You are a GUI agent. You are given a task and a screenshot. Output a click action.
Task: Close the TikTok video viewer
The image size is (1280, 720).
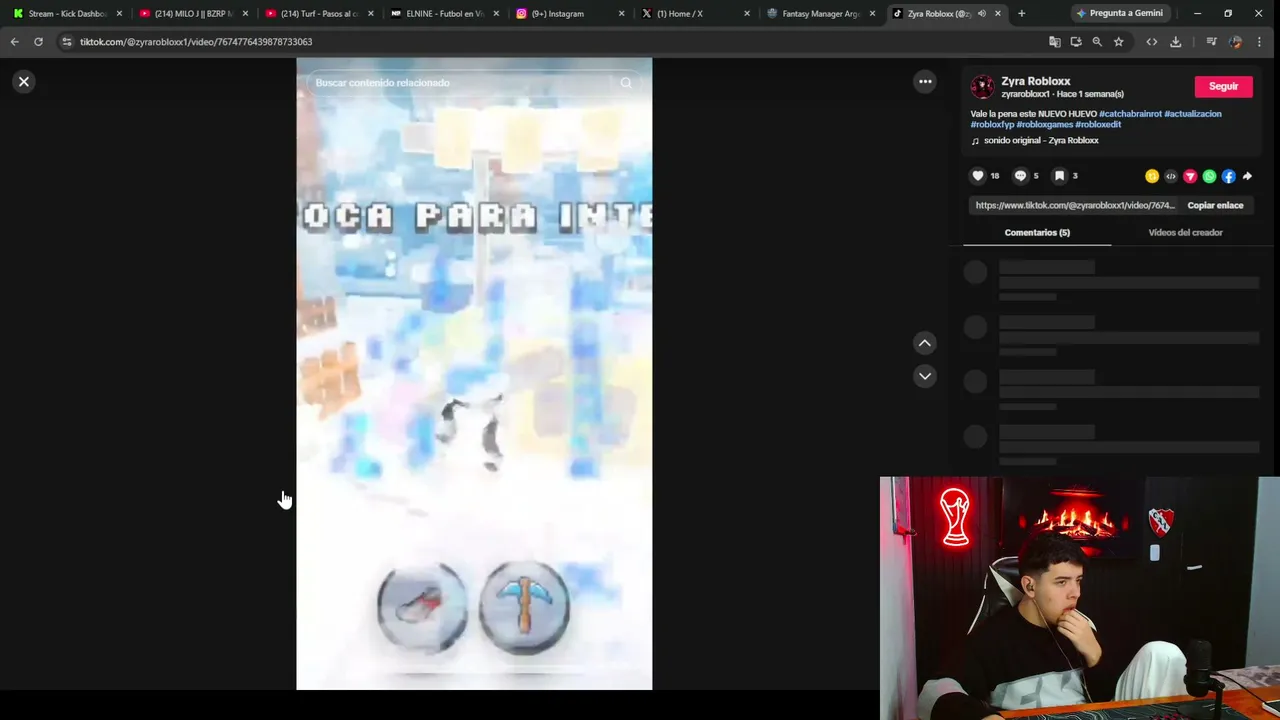coord(24,82)
